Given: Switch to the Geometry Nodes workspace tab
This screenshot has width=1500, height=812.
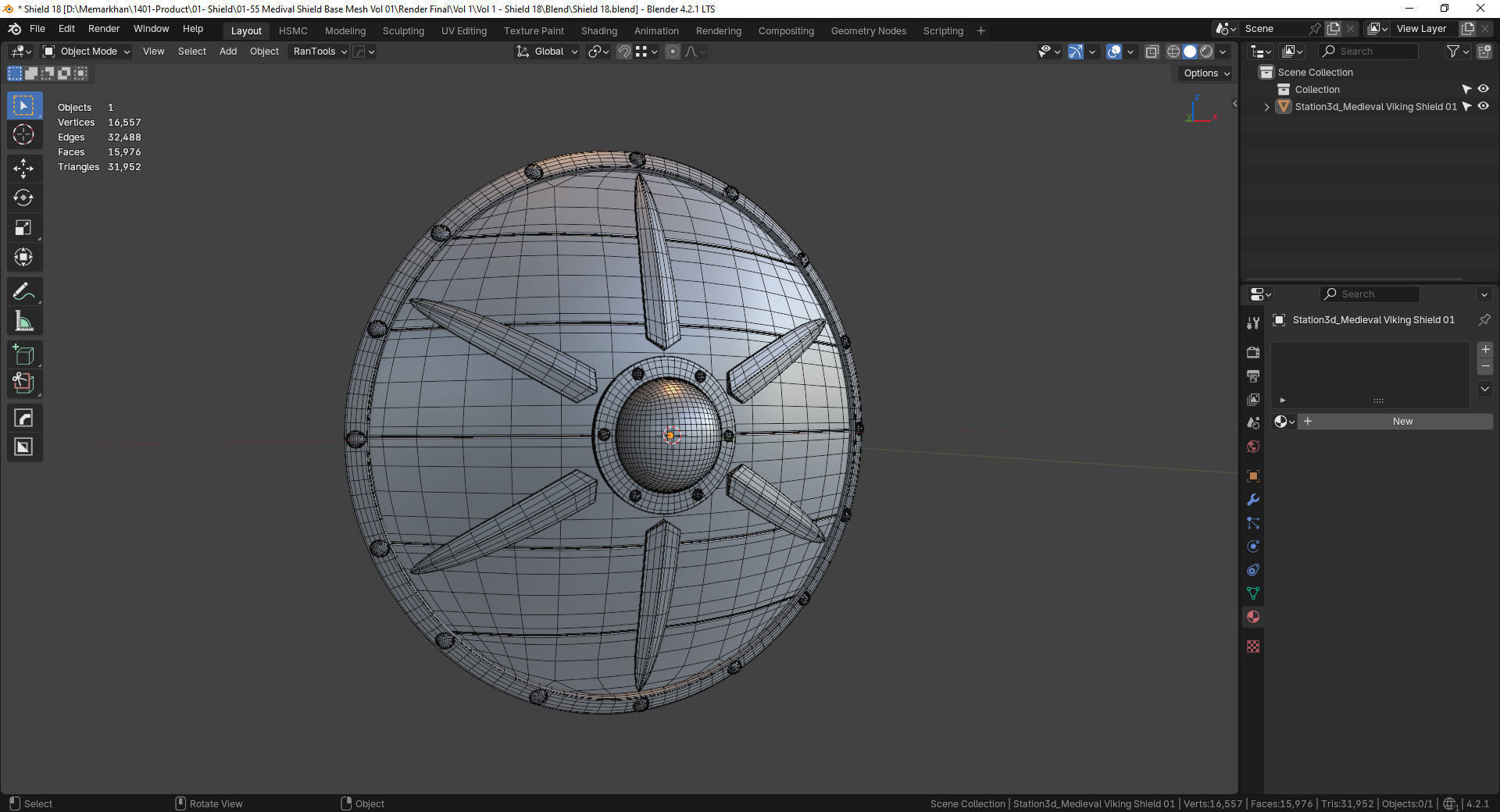Looking at the screenshot, I should point(869,31).
